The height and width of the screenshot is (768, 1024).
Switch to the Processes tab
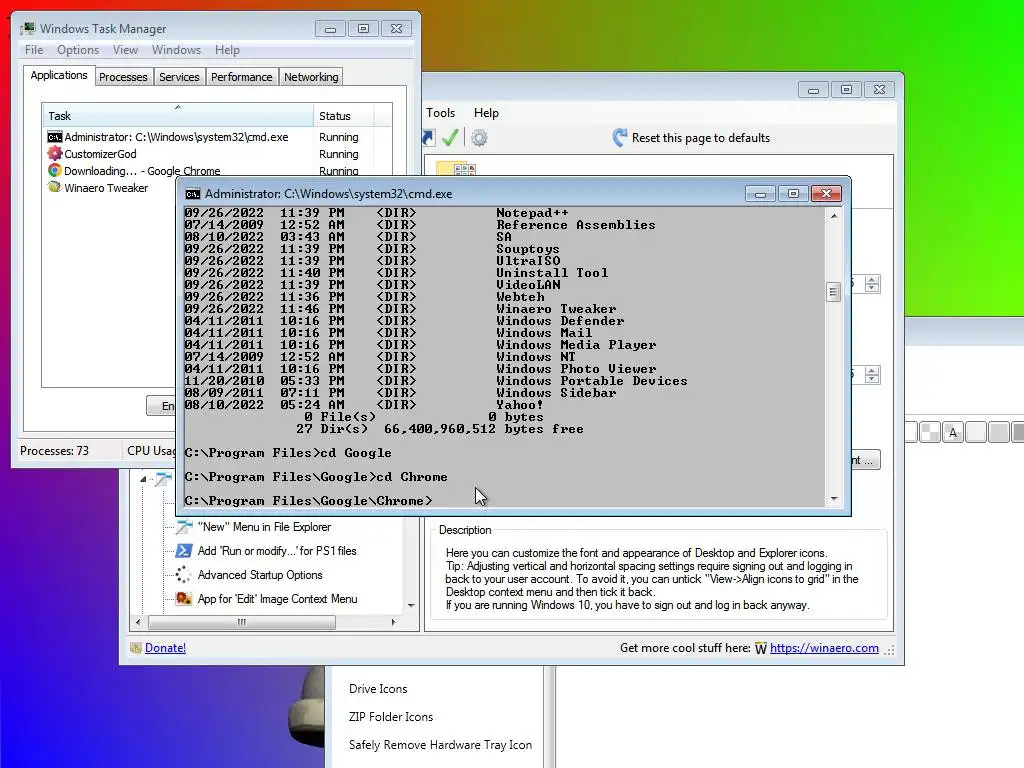(123, 77)
